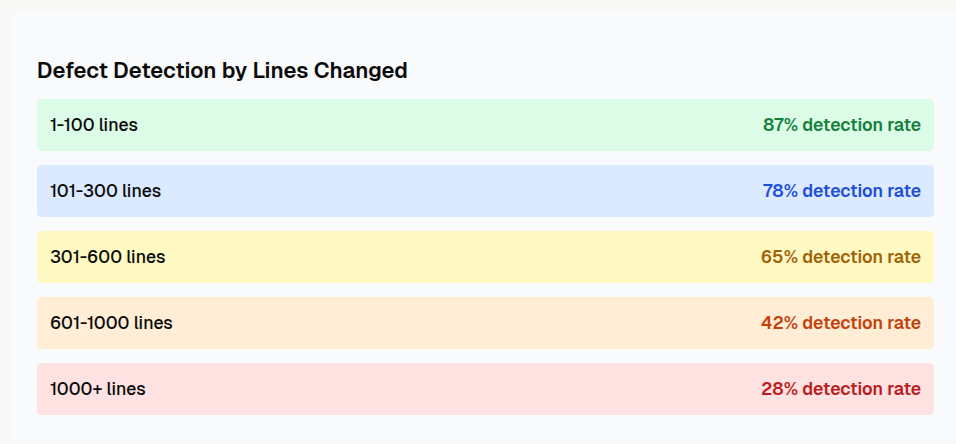Click the Defect Detection by Lines Changed heading
Image resolution: width=956 pixels, height=444 pixels.
coord(222,71)
